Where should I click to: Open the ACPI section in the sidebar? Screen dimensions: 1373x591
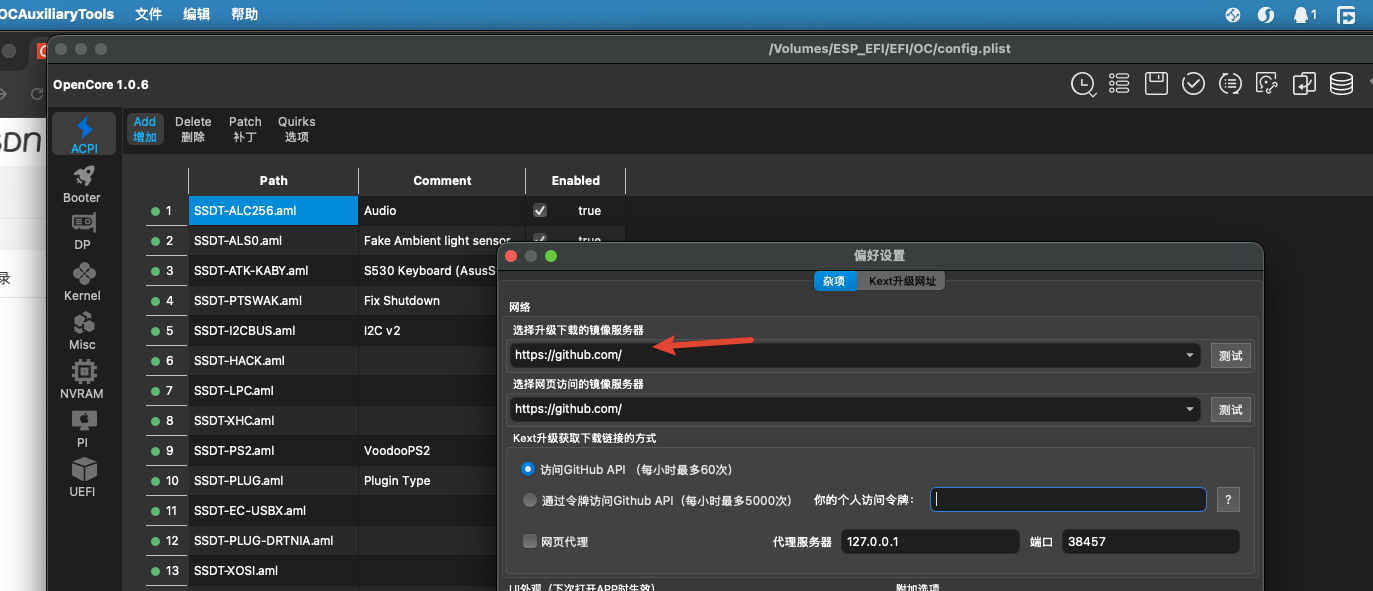(x=83, y=133)
